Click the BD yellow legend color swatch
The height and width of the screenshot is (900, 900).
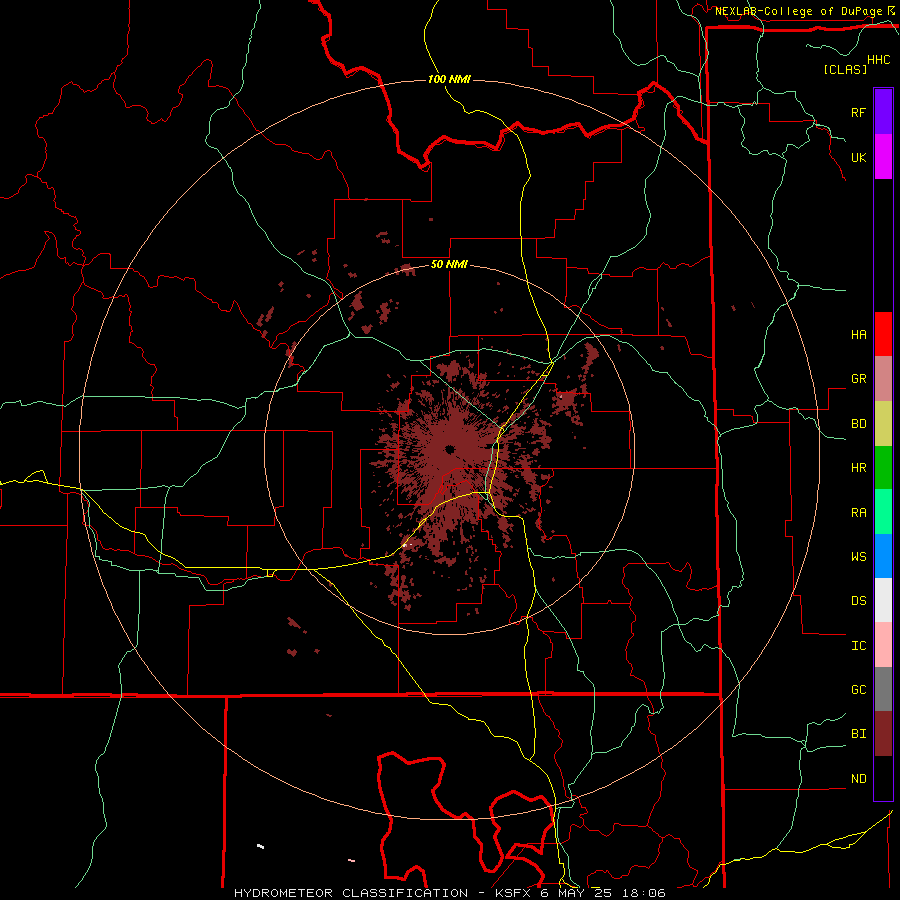883,424
